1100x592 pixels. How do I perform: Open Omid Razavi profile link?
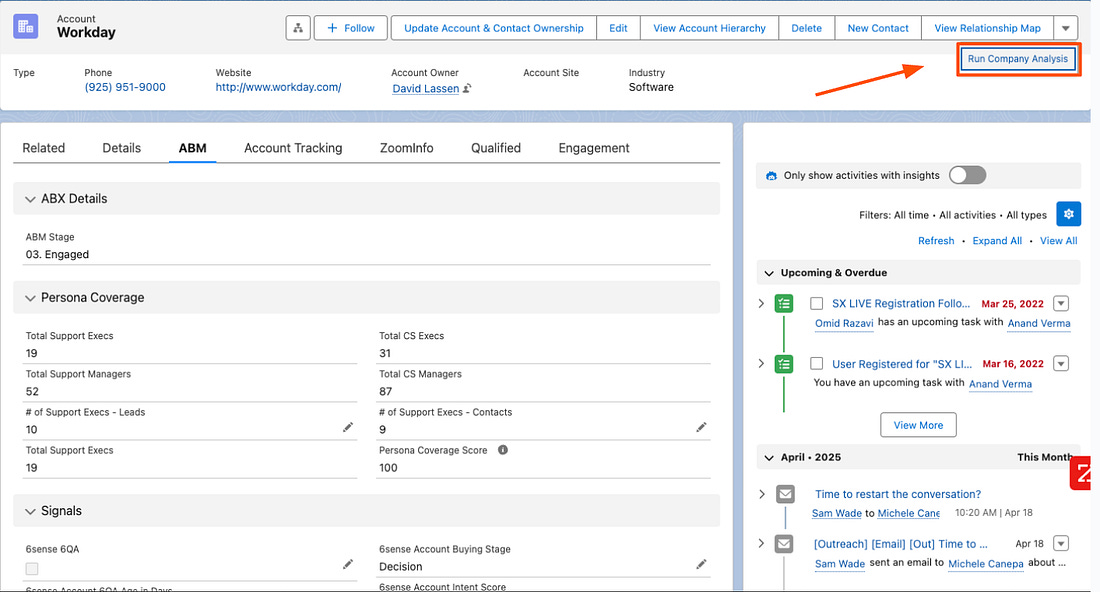pyautogui.click(x=844, y=323)
